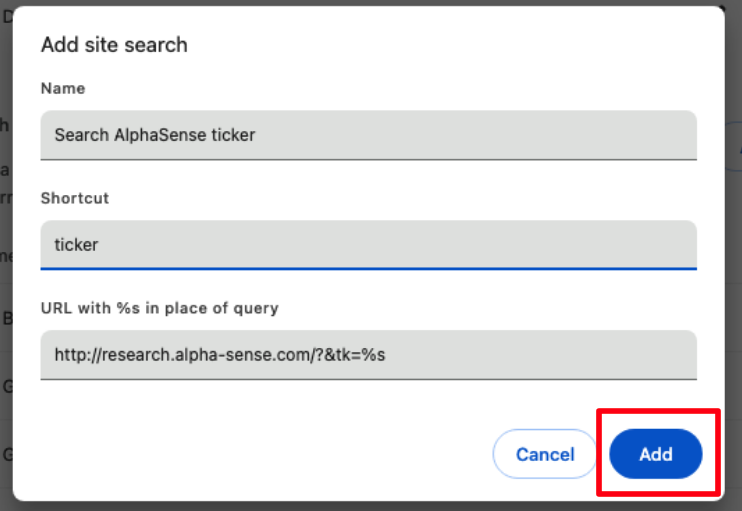Click the 'Search AlphaSense ticker' text
Viewport: 742px width, 511px height.
(155, 135)
